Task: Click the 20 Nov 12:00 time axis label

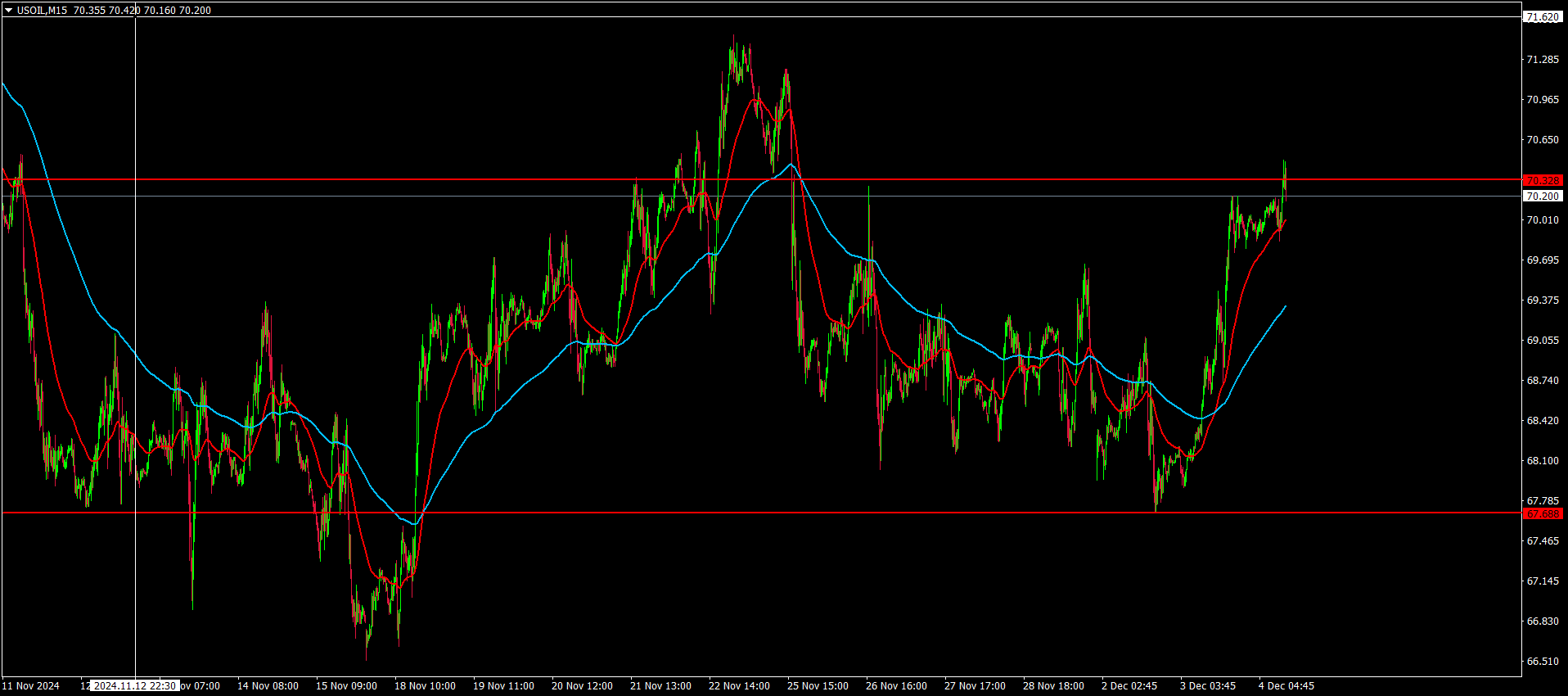Action: [x=582, y=686]
